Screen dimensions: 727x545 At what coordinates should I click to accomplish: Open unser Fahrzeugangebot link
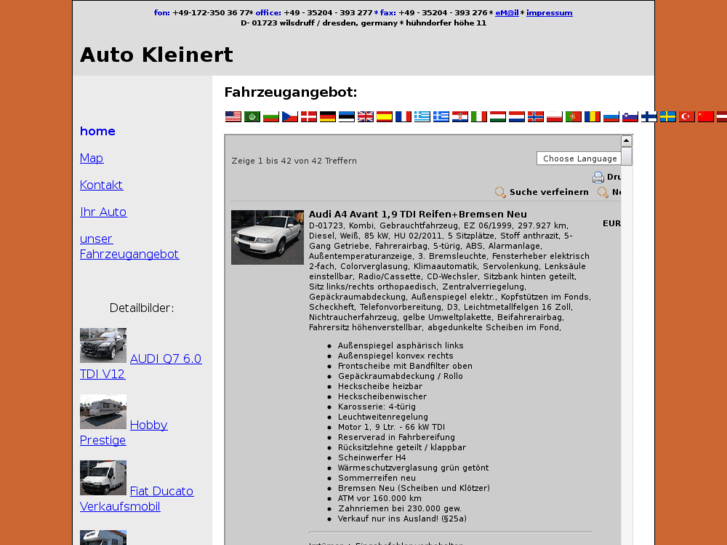[x=129, y=246]
